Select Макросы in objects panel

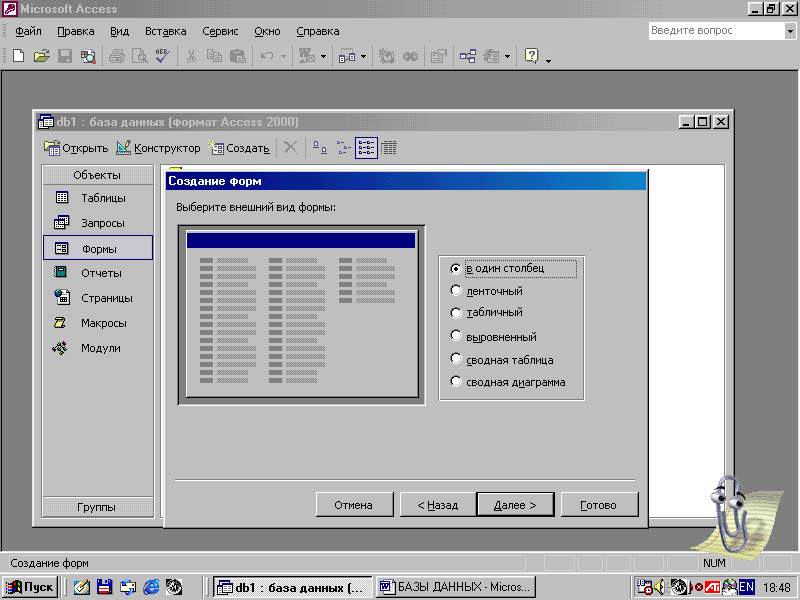[x=98, y=323]
